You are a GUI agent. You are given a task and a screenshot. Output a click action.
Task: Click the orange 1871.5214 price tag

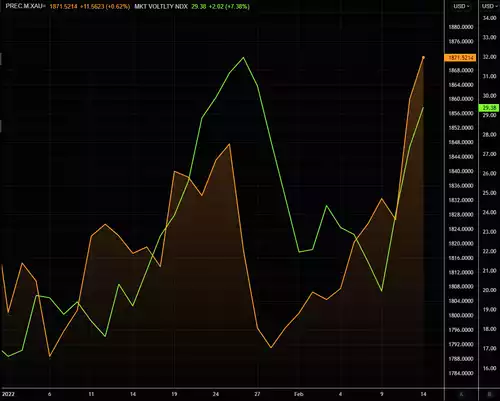tap(460, 58)
